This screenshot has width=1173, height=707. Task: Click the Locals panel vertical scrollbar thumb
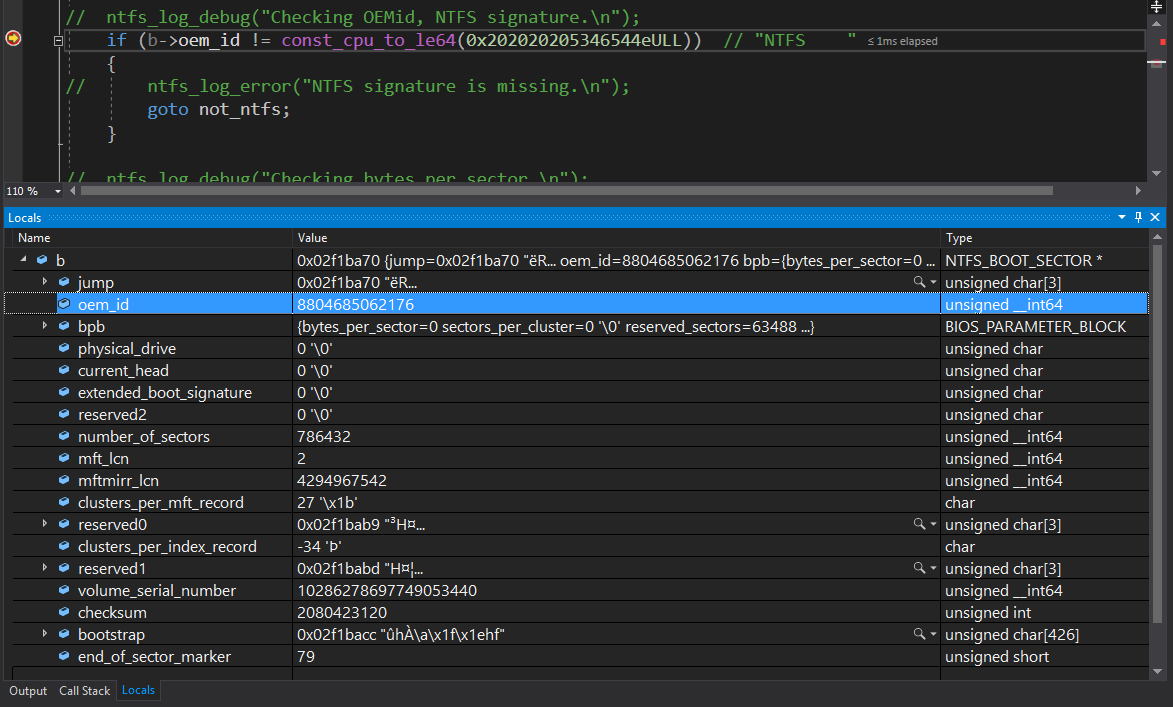pyautogui.click(x=1157, y=436)
